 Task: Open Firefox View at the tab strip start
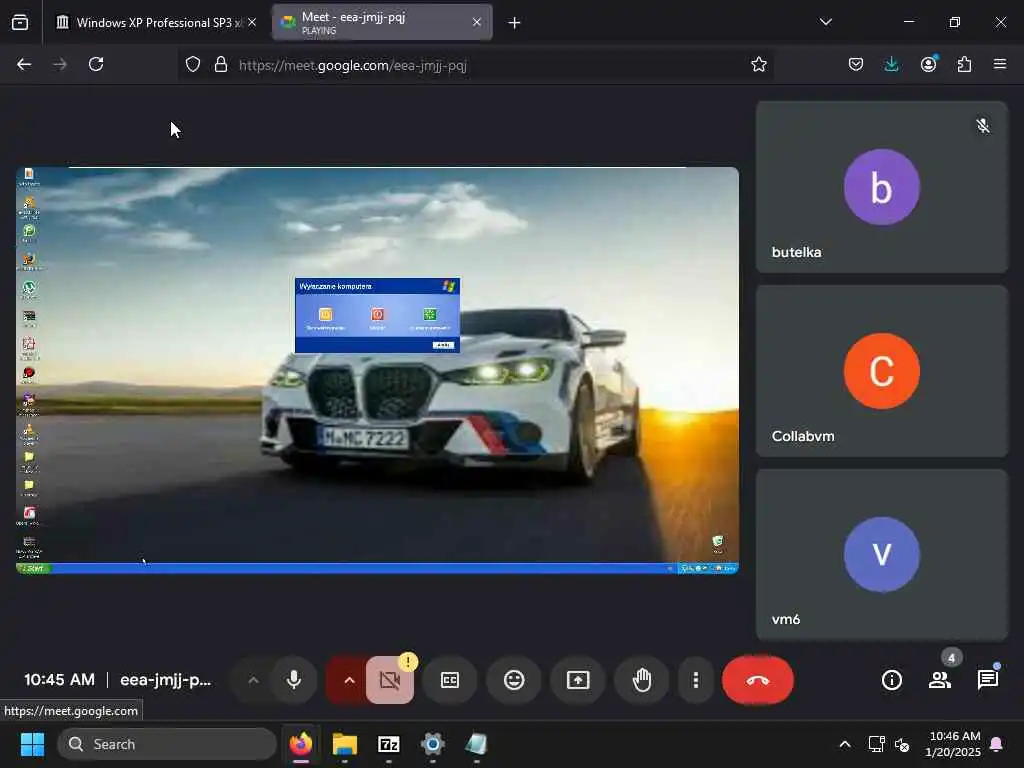[x=20, y=22]
